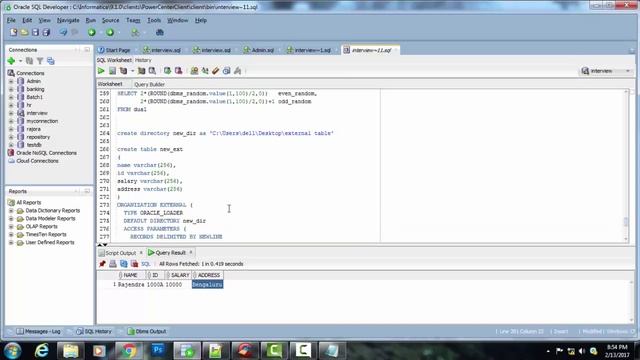The height and width of the screenshot is (360, 640).
Task: Click the green Forward navigation button
Action: (x=110, y=32)
